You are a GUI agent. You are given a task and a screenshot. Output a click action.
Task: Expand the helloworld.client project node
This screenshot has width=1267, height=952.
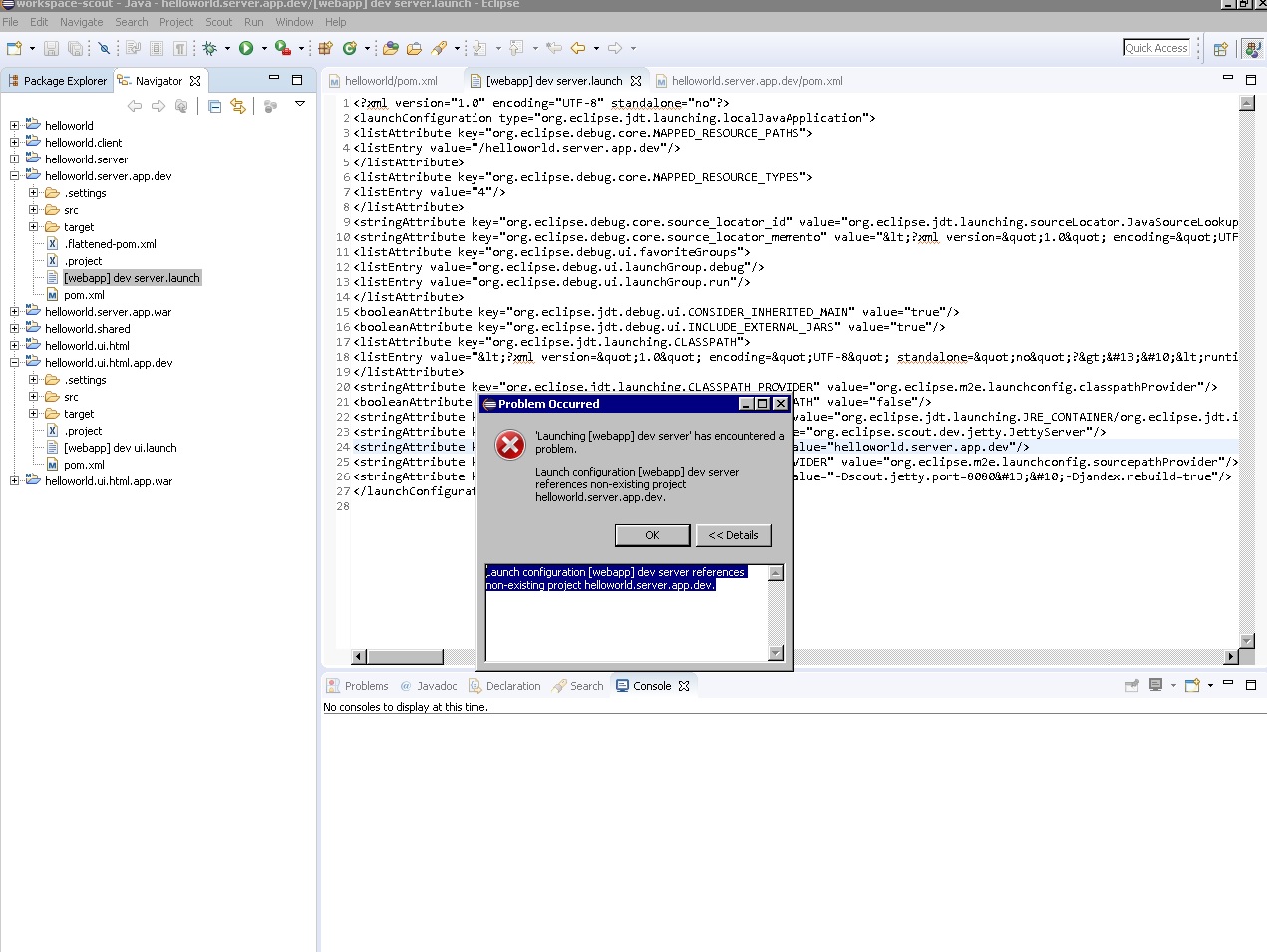[x=14, y=143]
